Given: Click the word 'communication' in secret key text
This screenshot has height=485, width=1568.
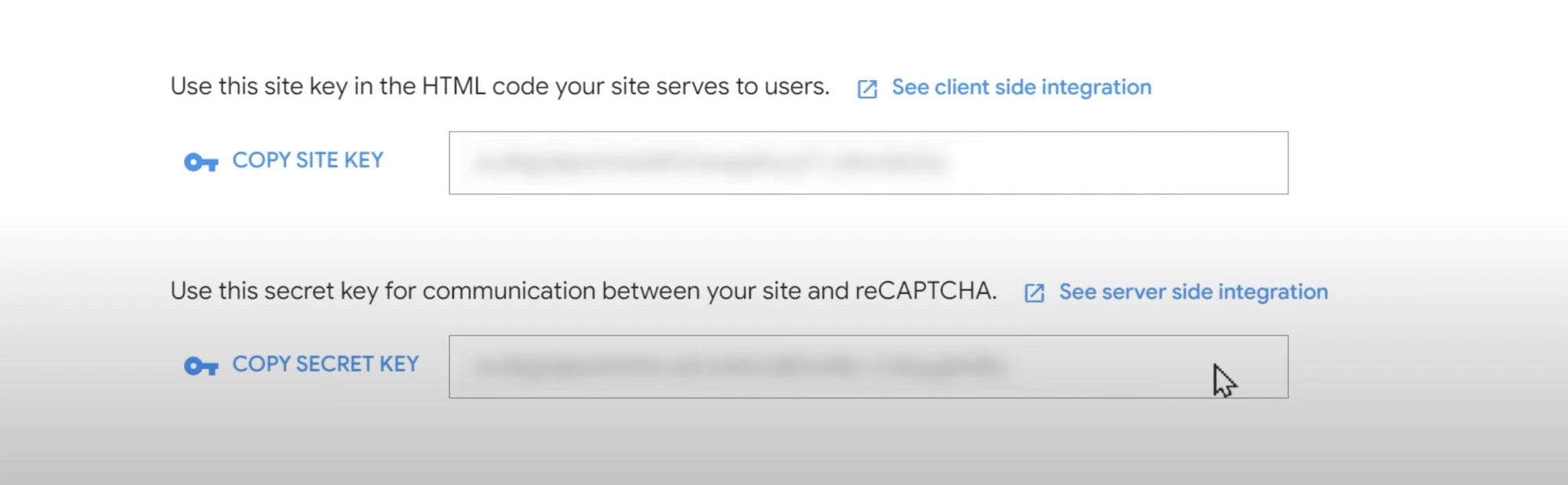Looking at the screenshot, I should click(x=509, y=291).
